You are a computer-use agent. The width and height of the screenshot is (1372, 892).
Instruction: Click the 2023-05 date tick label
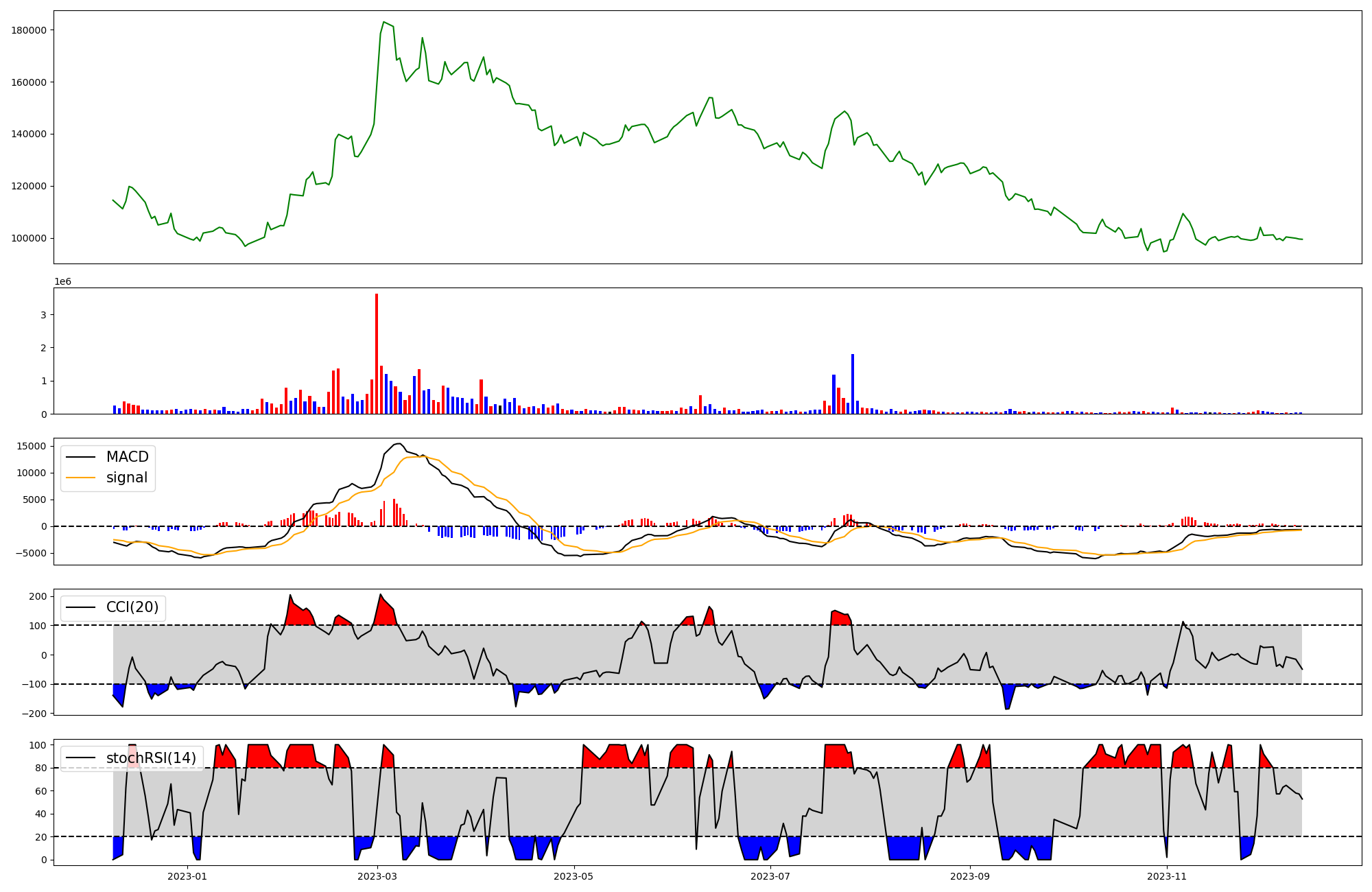click(x=573, y=876)
